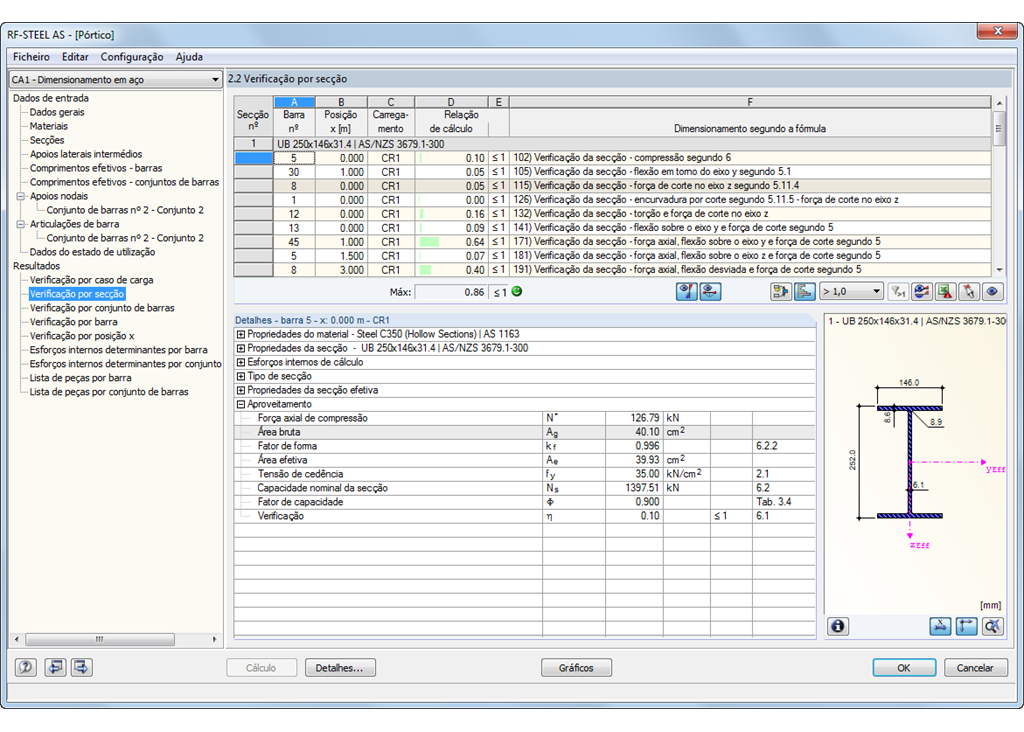Click the magnifier reset view icon
This screenshot has width=1024, height=732.
tap(992, 626)
